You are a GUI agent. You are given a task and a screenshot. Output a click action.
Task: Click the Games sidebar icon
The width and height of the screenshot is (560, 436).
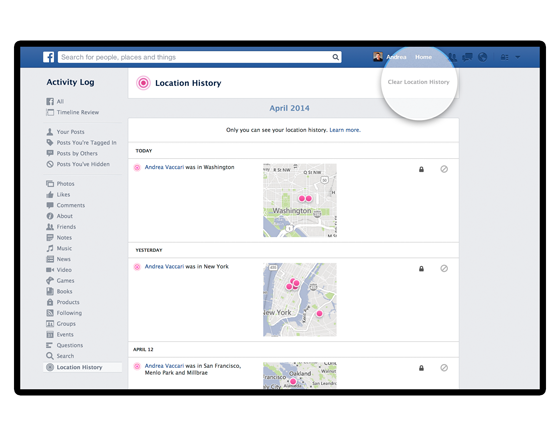(50, 280)
